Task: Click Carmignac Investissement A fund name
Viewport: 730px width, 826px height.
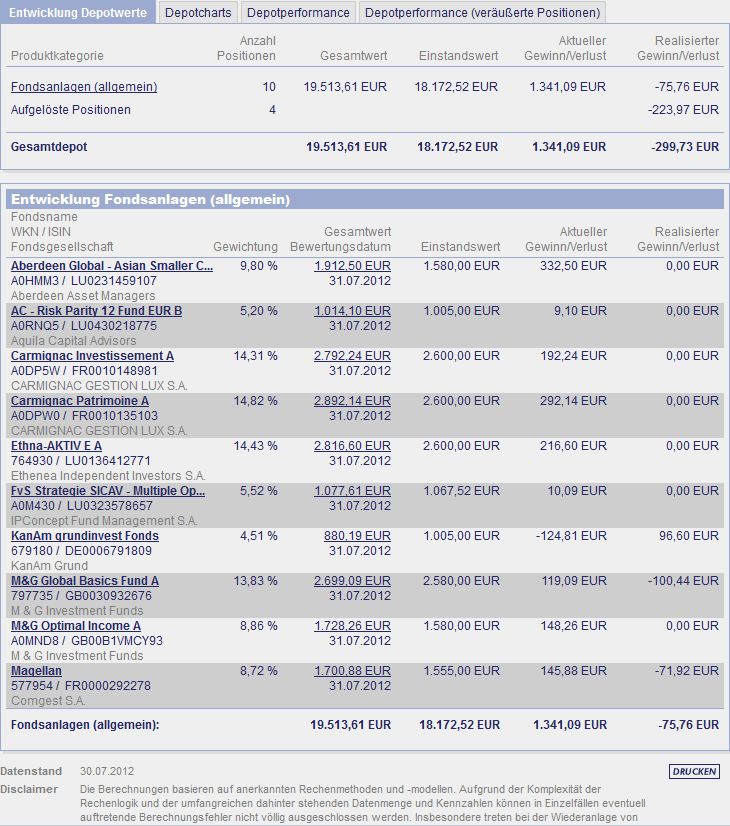Action: point(92,356)
